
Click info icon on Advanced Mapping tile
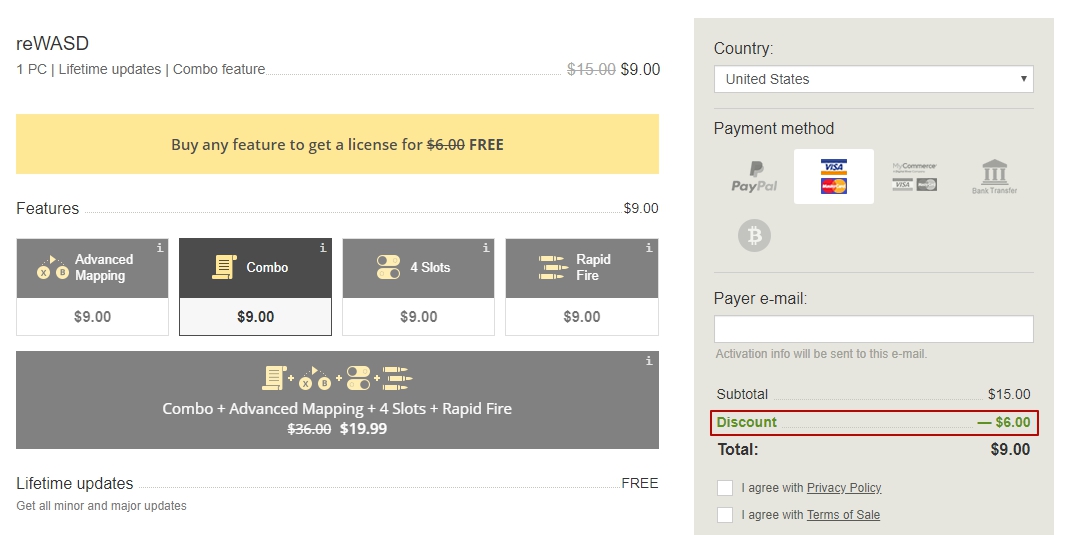159,248
